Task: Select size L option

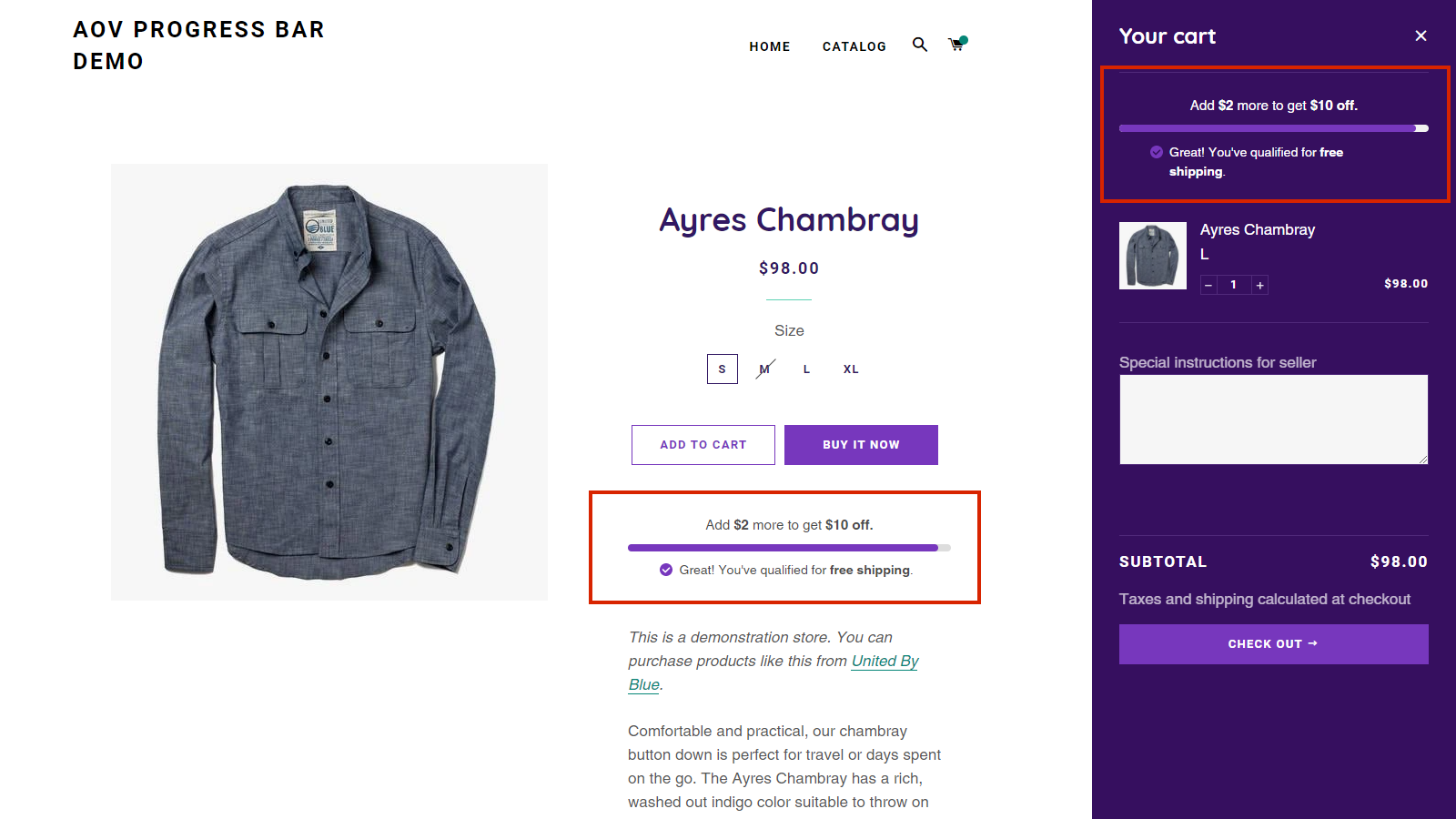Action: [x=806, y=369]
